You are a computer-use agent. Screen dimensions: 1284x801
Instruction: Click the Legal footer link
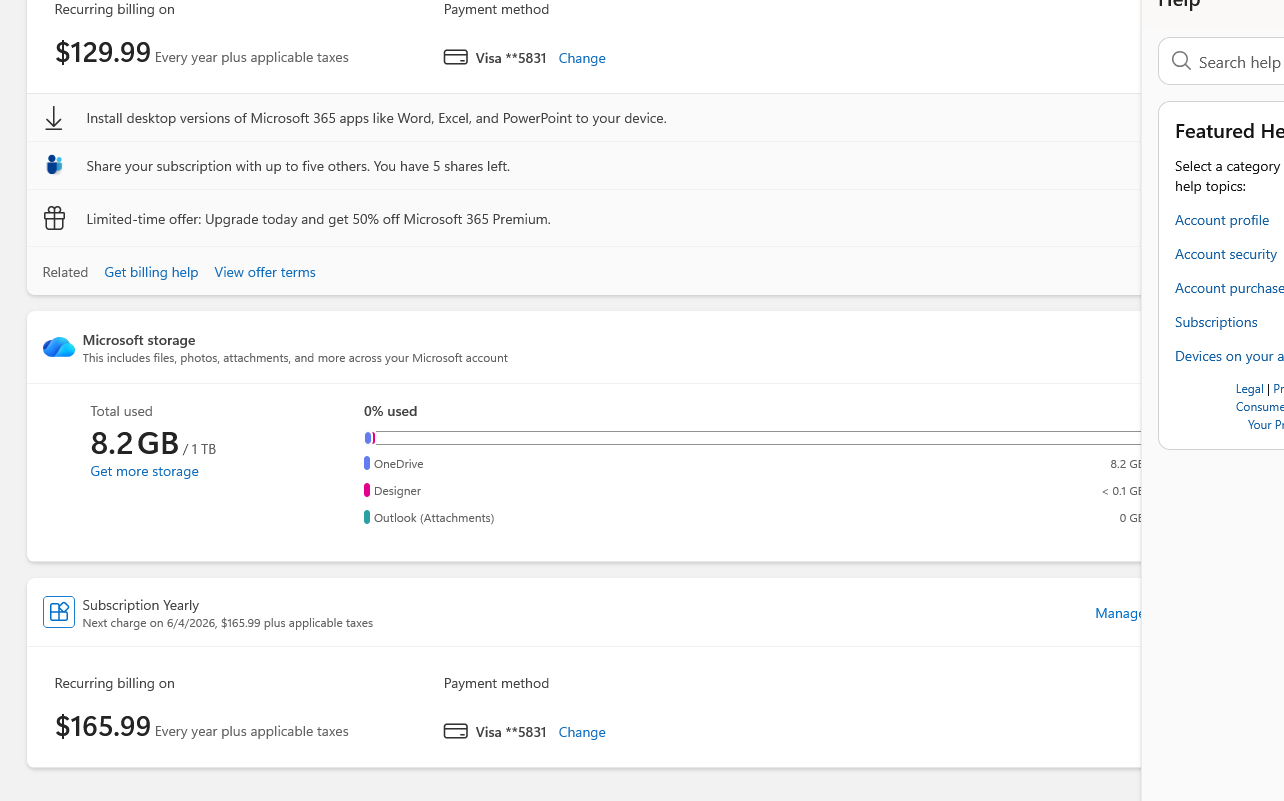click(x=1249, y=389)
